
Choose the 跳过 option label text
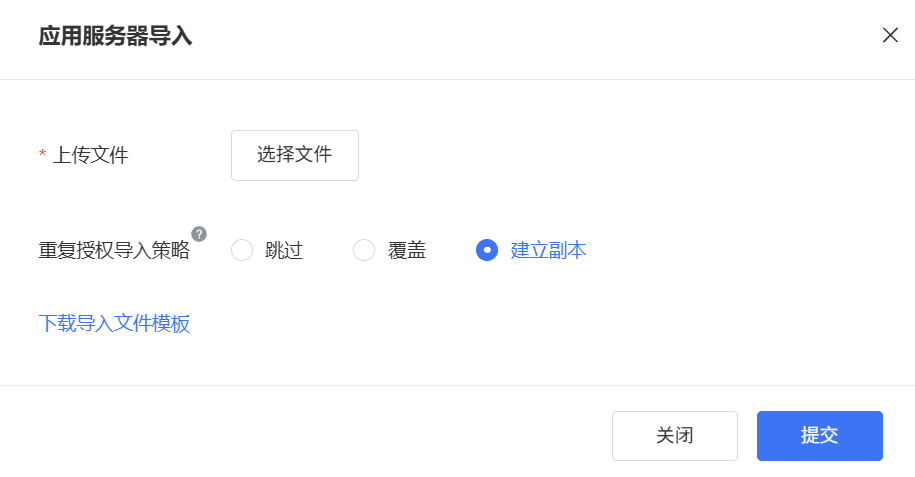(x=284, y=250)
